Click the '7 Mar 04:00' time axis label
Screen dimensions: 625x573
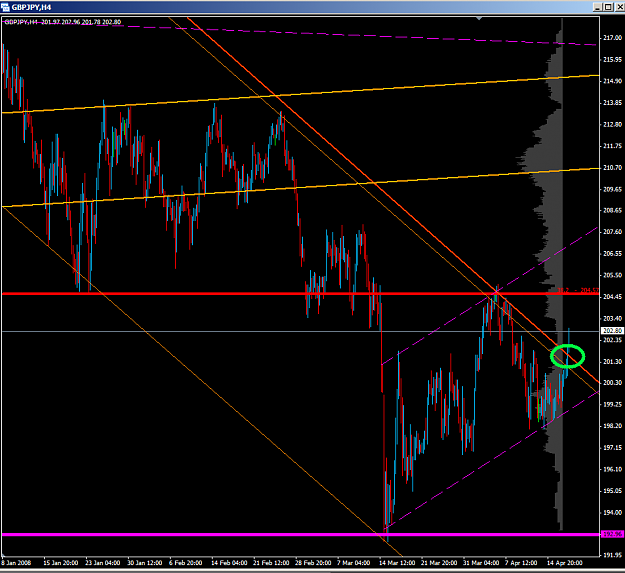pyautogui.click(x=353, y=563)
